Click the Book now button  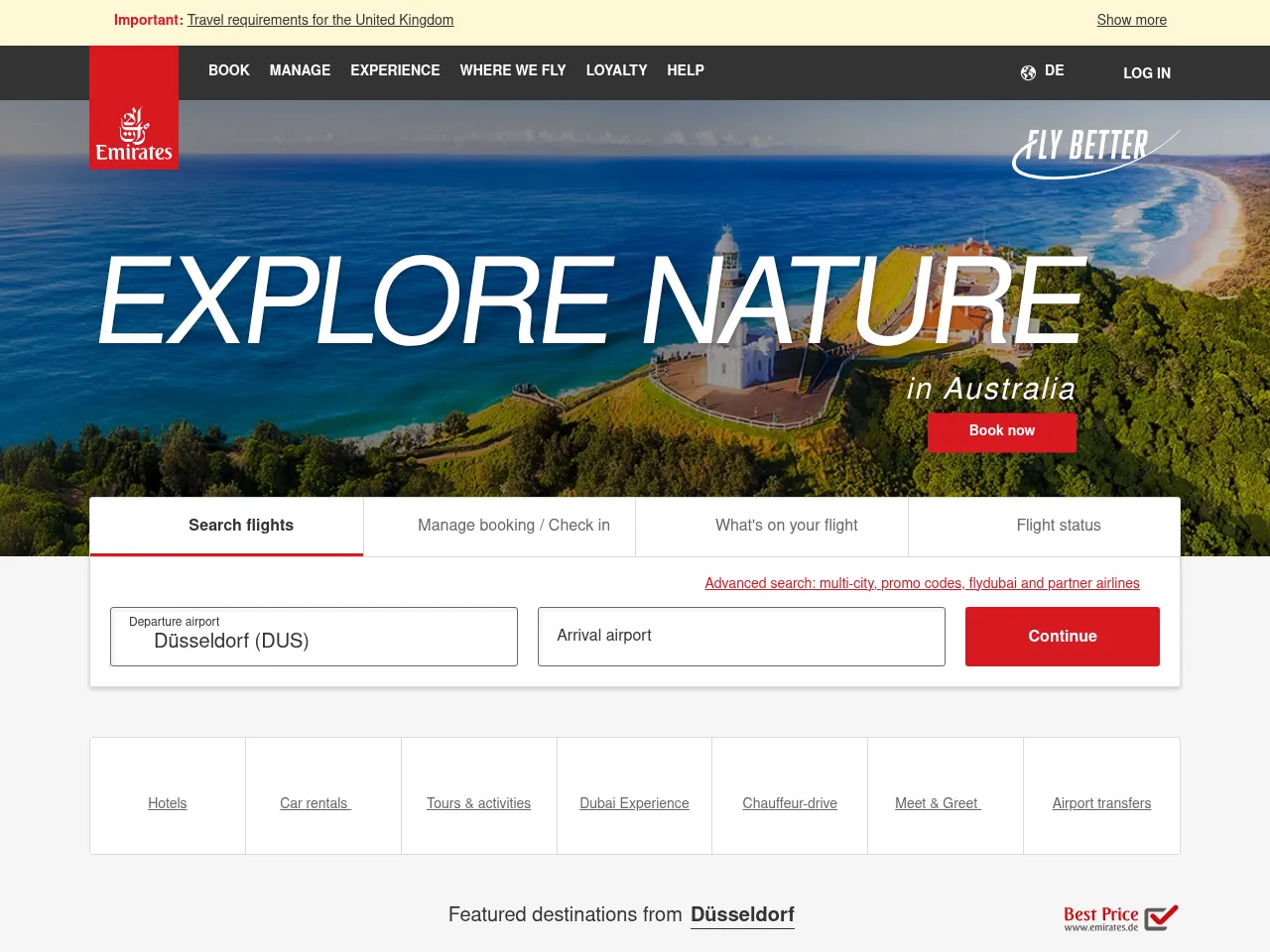tap(1001, 432)
